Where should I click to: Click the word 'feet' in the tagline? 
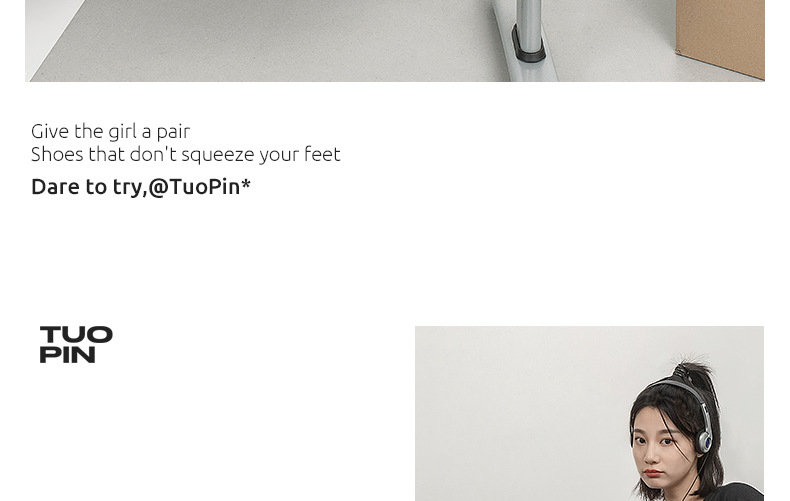(x=322, y=154)
